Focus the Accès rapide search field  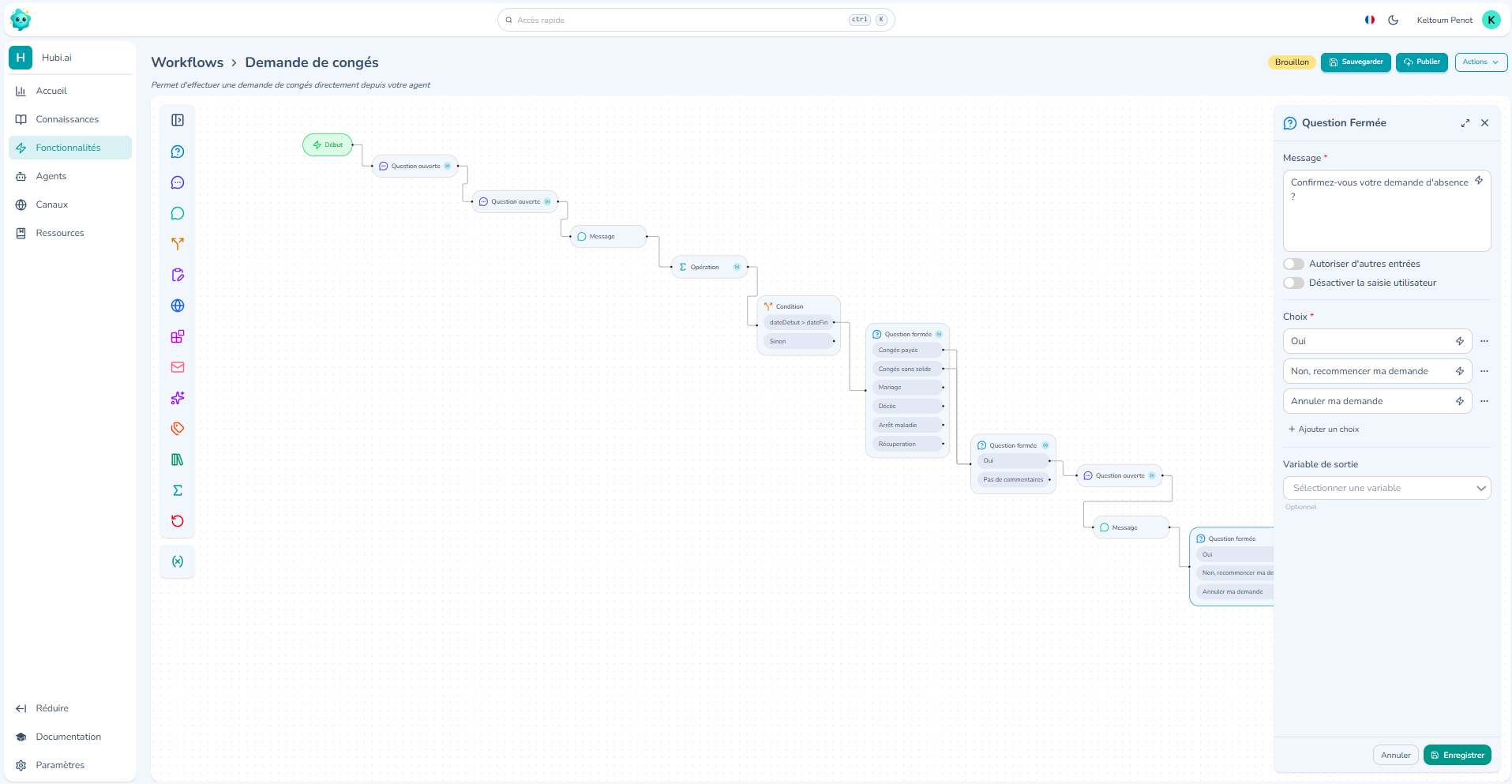pos(696,20)
